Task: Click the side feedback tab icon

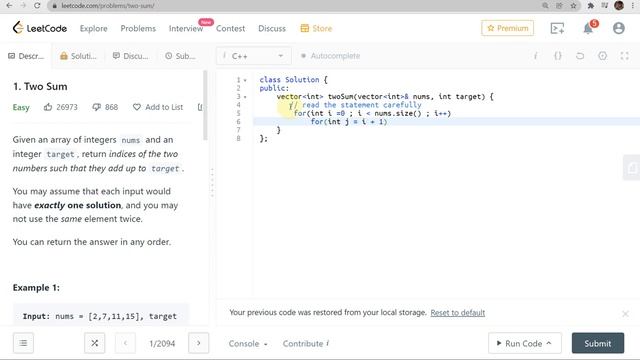Action: (x=631, y=167)
